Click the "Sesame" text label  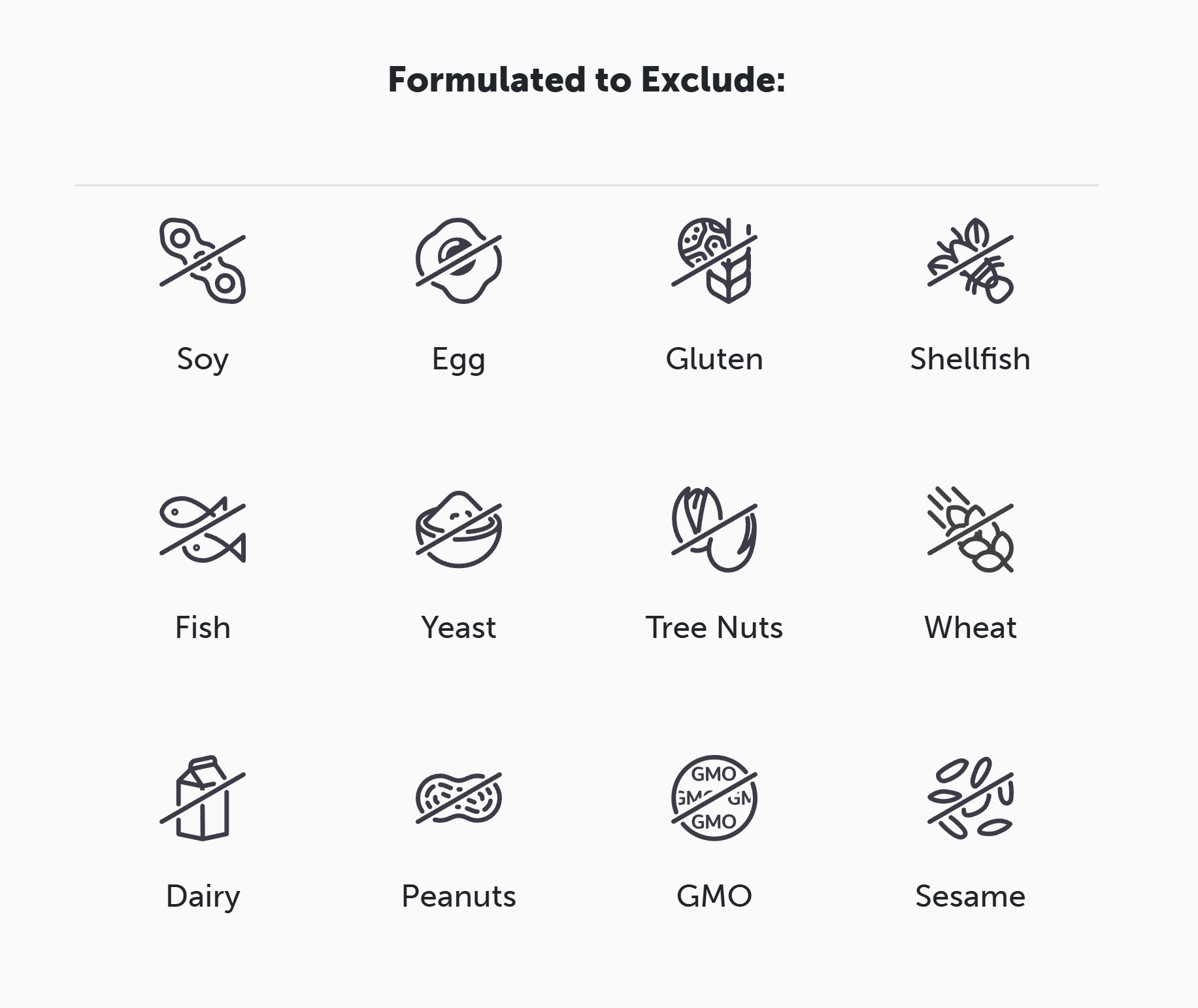(970, 896)
